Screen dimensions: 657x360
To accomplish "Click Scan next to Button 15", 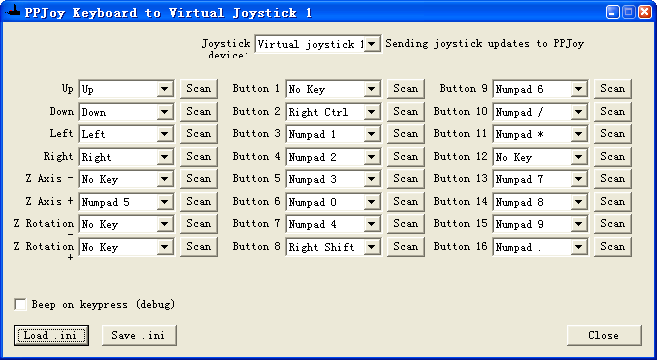I will click(613, 224).
